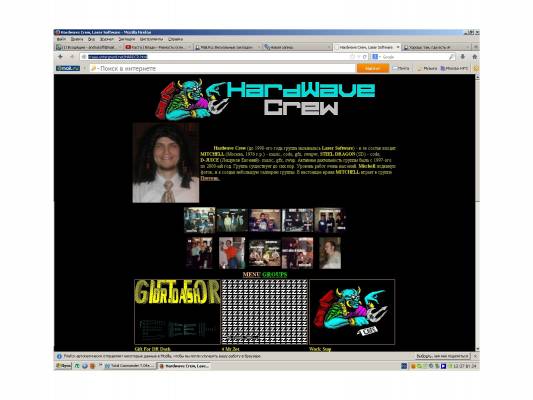Open the downloads arrow icon in toolbar
Screen dimensions: 533x400
pos(463,57)
